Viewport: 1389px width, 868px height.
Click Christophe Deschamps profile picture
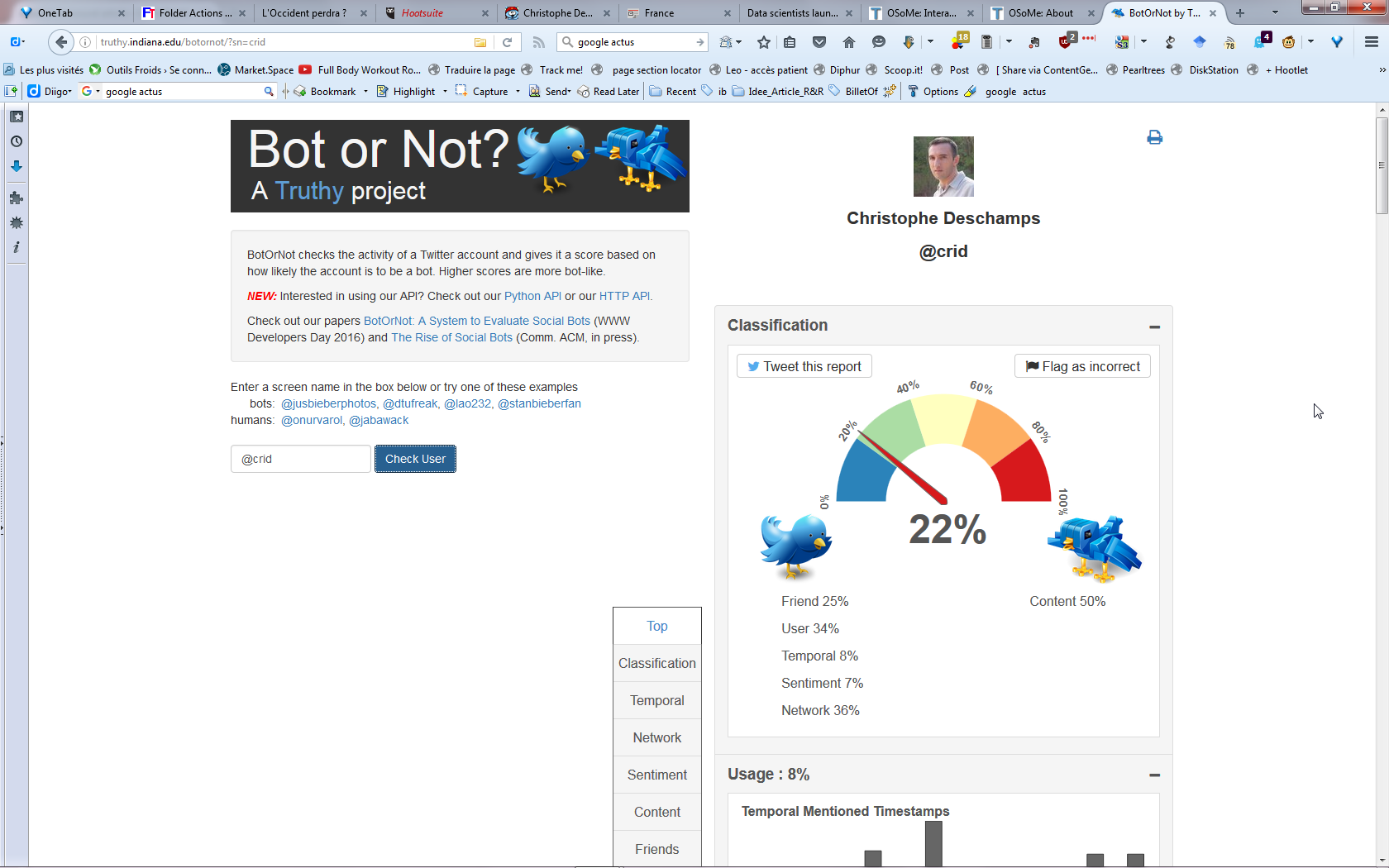pos(943,166)
